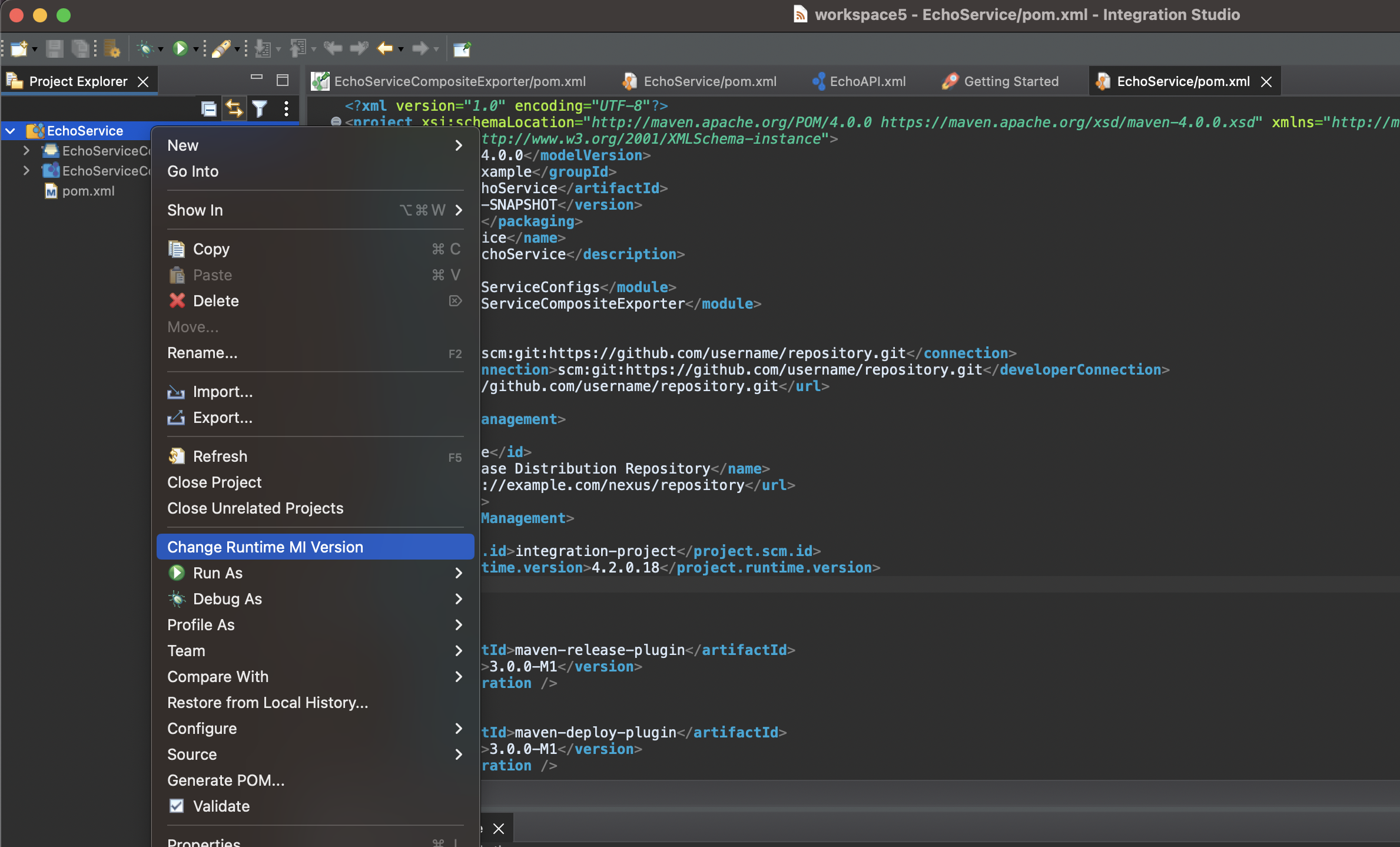Screen dimensions: 1400x847
Task: Choose Copy in the context menu
Action: coord(315,249)
